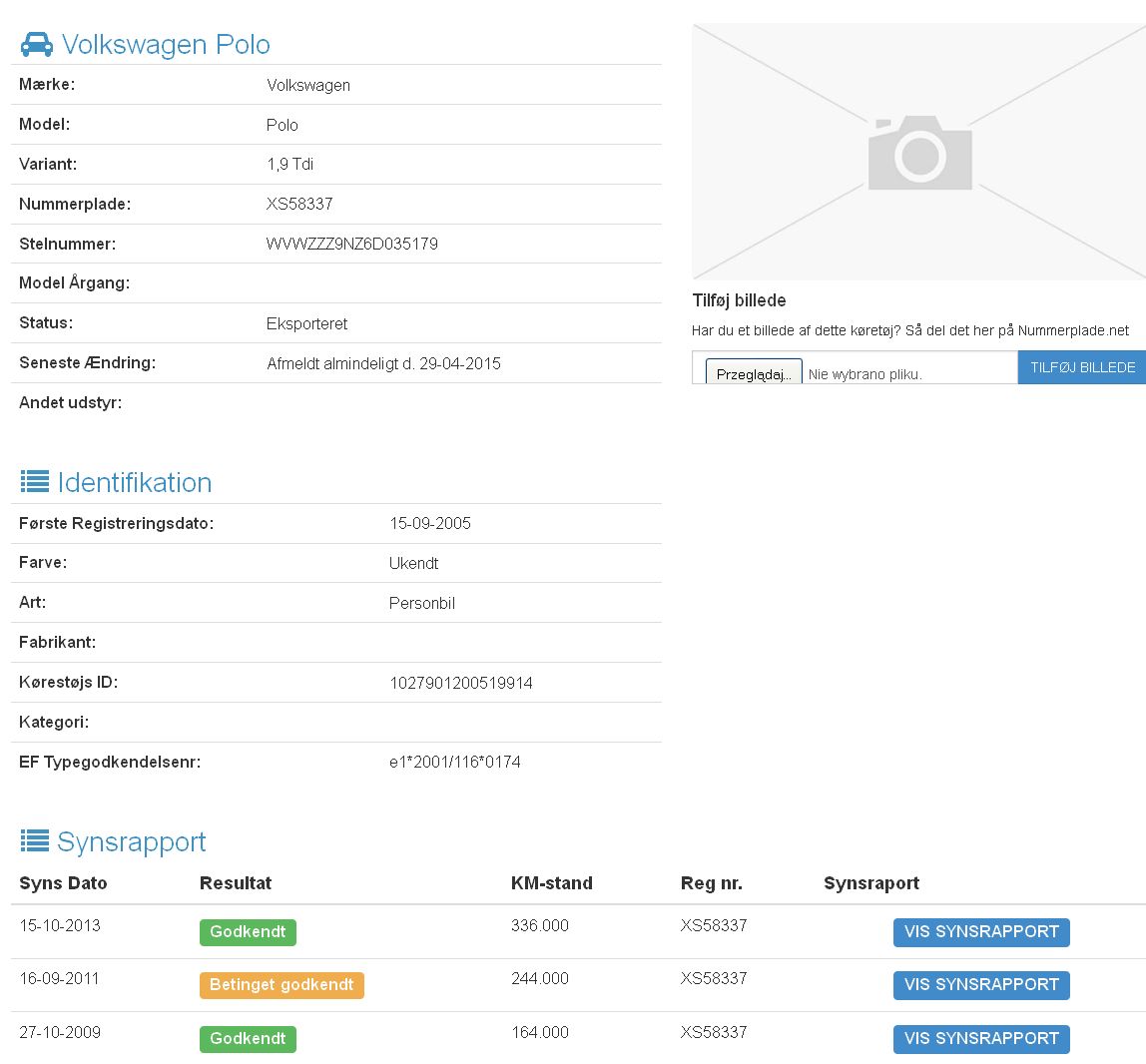Open the synsrapport for 27-10-2009
1146x1064 pixels.
pyautogui.click(x=981, y=1038)
